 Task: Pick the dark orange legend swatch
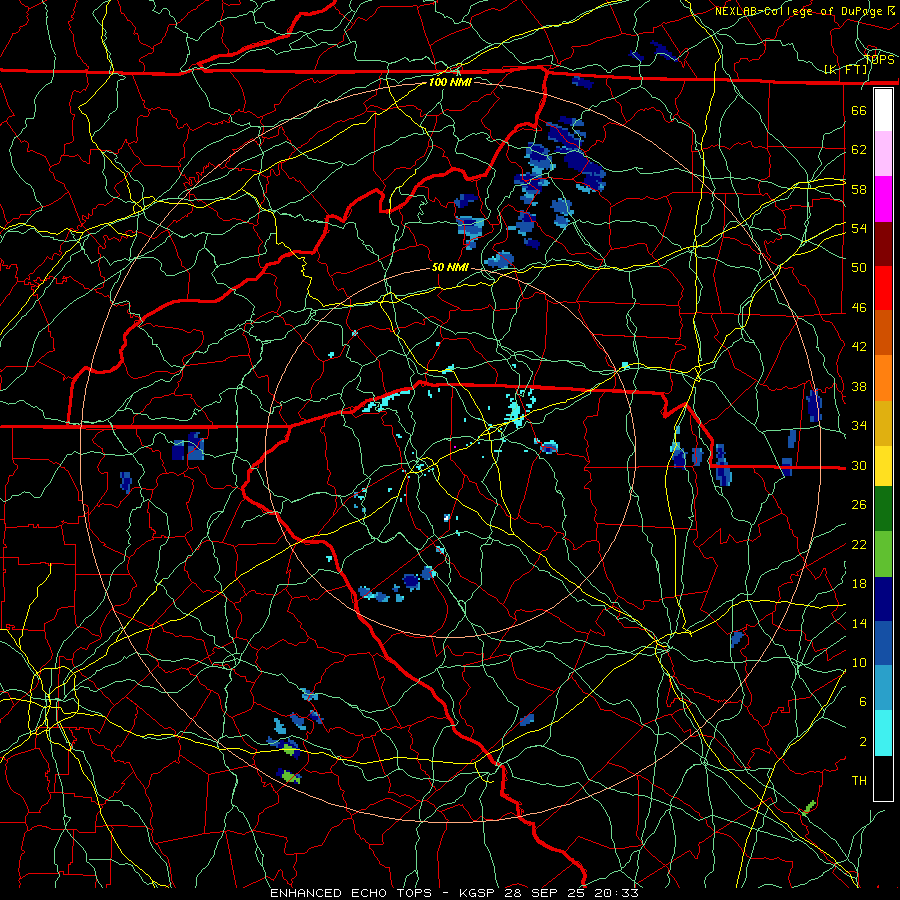(x=883, y=332)
